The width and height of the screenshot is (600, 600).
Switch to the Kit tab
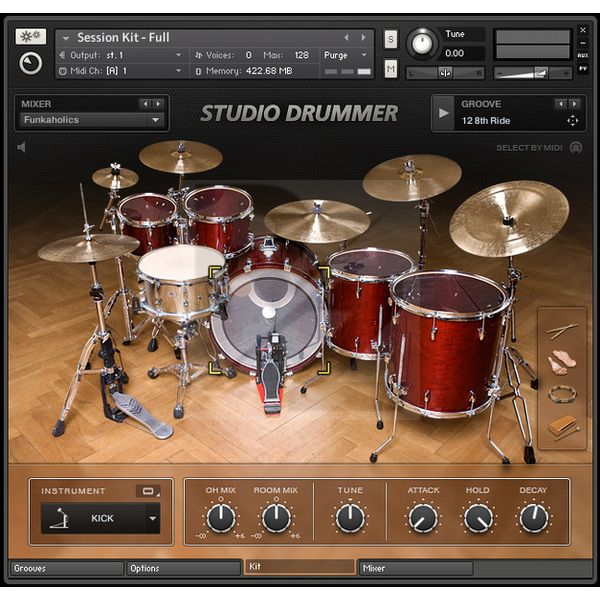[x=300, y=567]
